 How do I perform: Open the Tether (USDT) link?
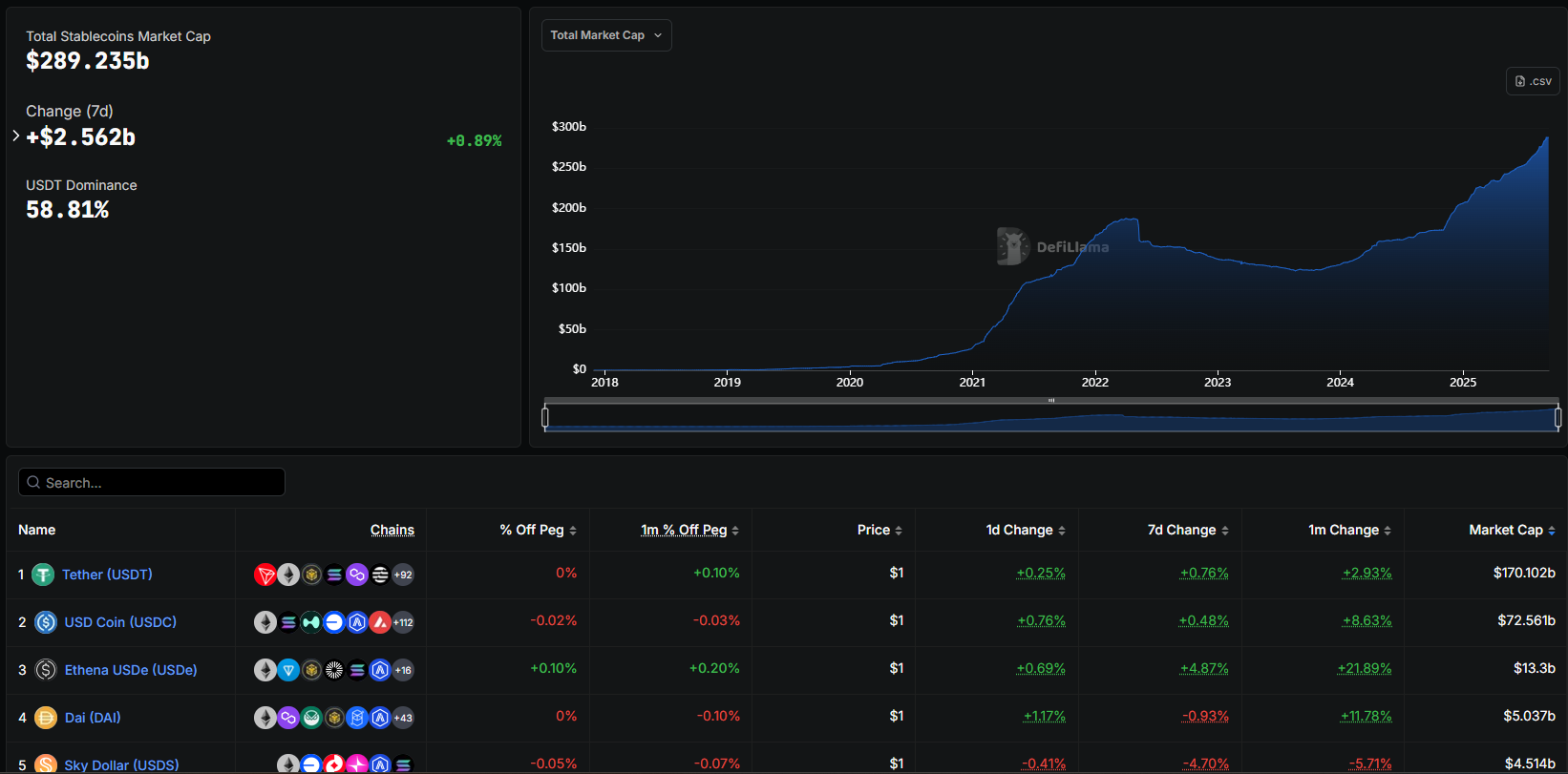pos(107,575)
